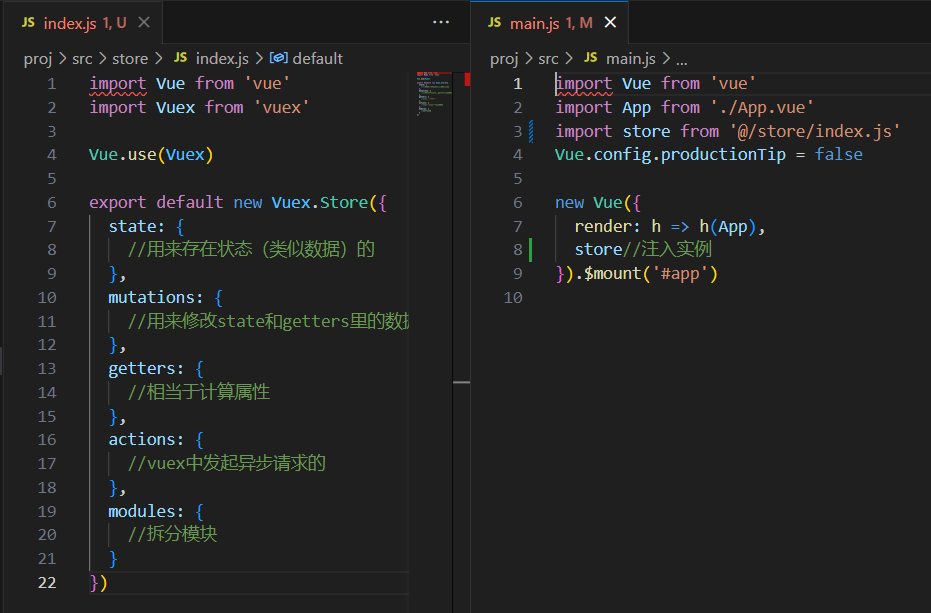This screenshot has height=613, width=931.
Task: Click 'Vue.use(Vuex)' in index.js
Action: tap(151, 155)
